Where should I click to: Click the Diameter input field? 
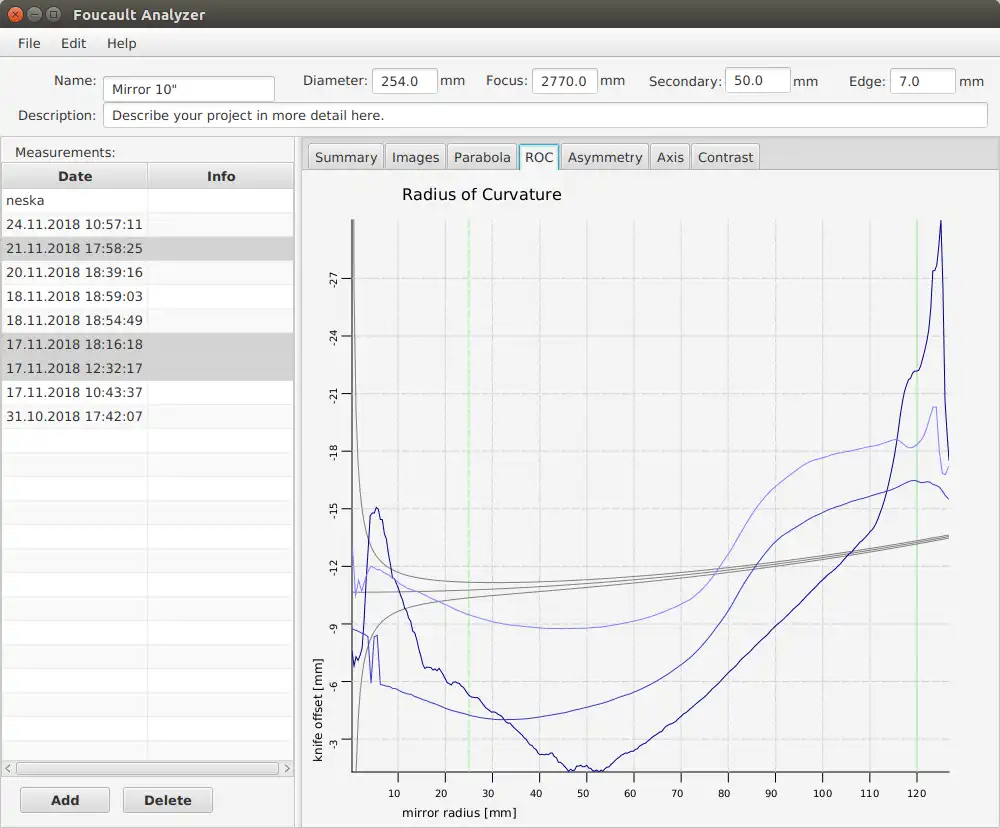(x=404, y=81)
